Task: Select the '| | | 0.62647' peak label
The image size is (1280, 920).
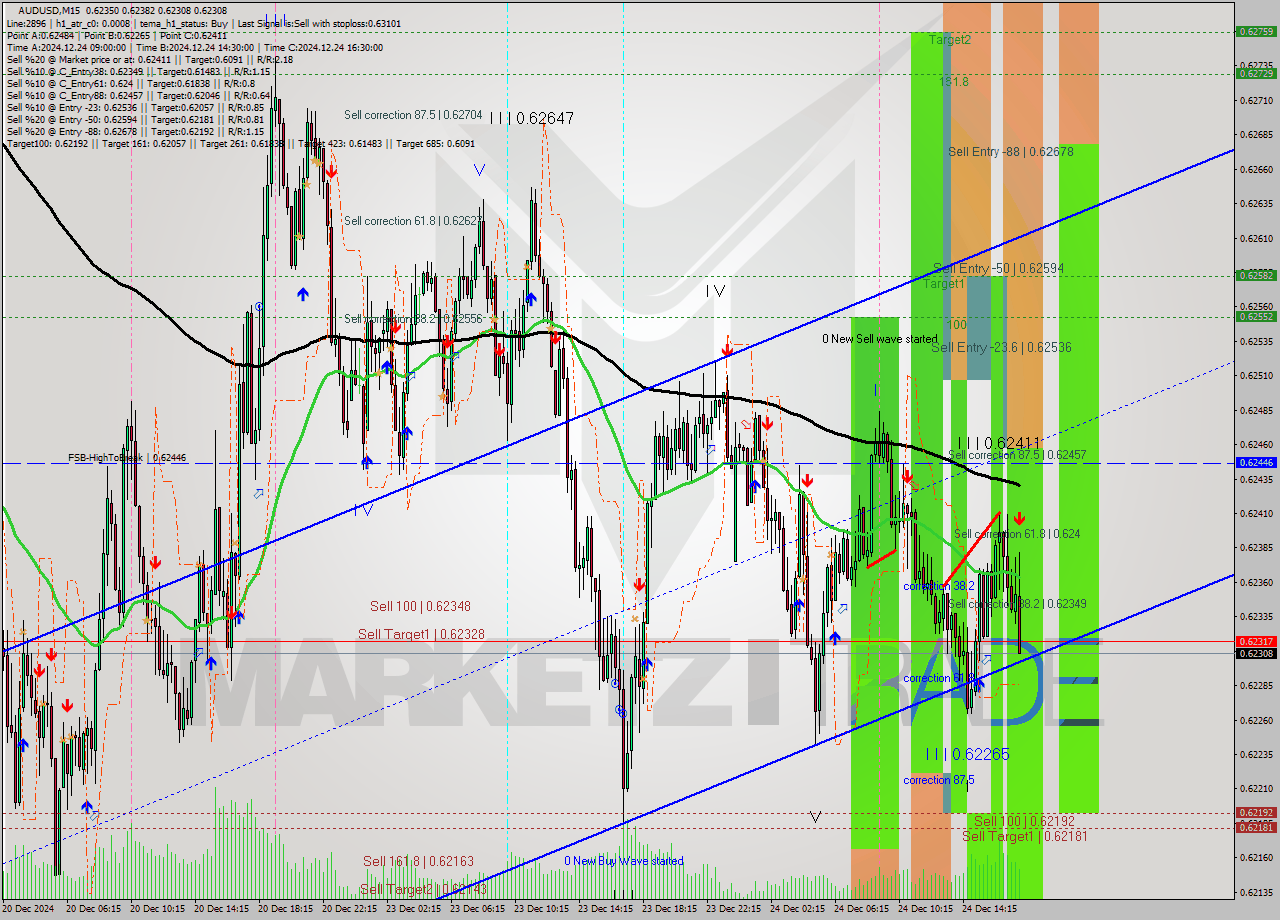Action: (x=532, y=118)
